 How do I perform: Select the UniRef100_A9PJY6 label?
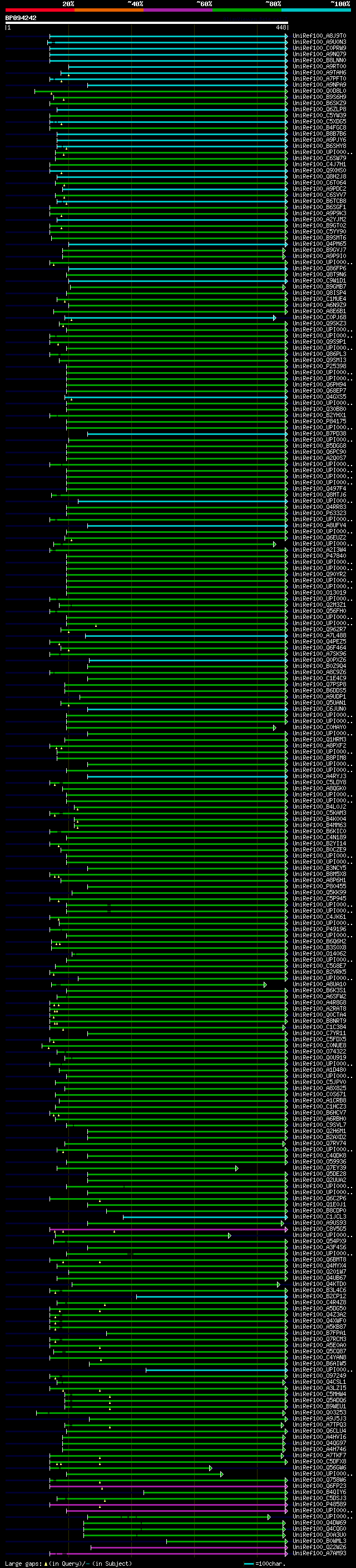click(x=319, y=140)
